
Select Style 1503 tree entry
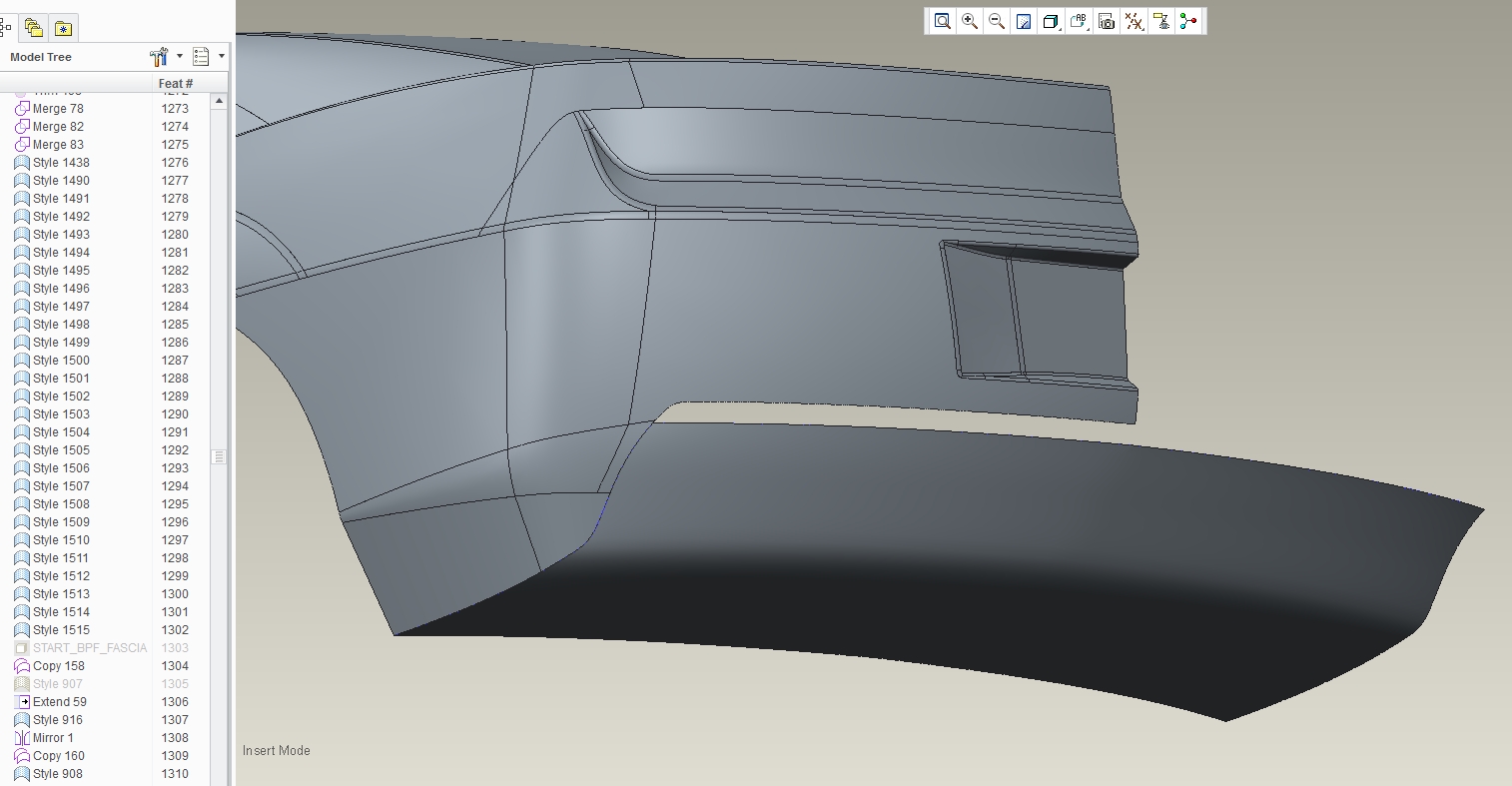[x=61, y=414]
